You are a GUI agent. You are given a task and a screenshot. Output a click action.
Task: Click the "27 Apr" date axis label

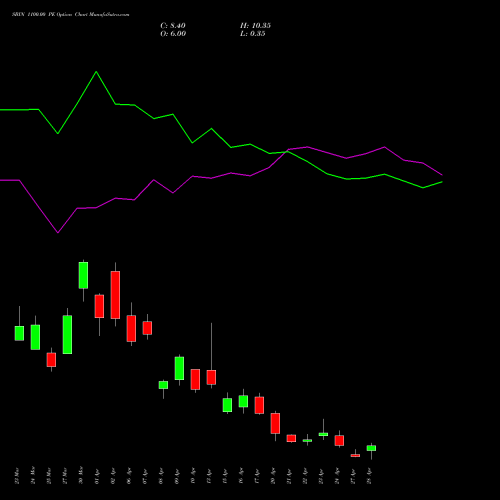click(x=353, y=476)
